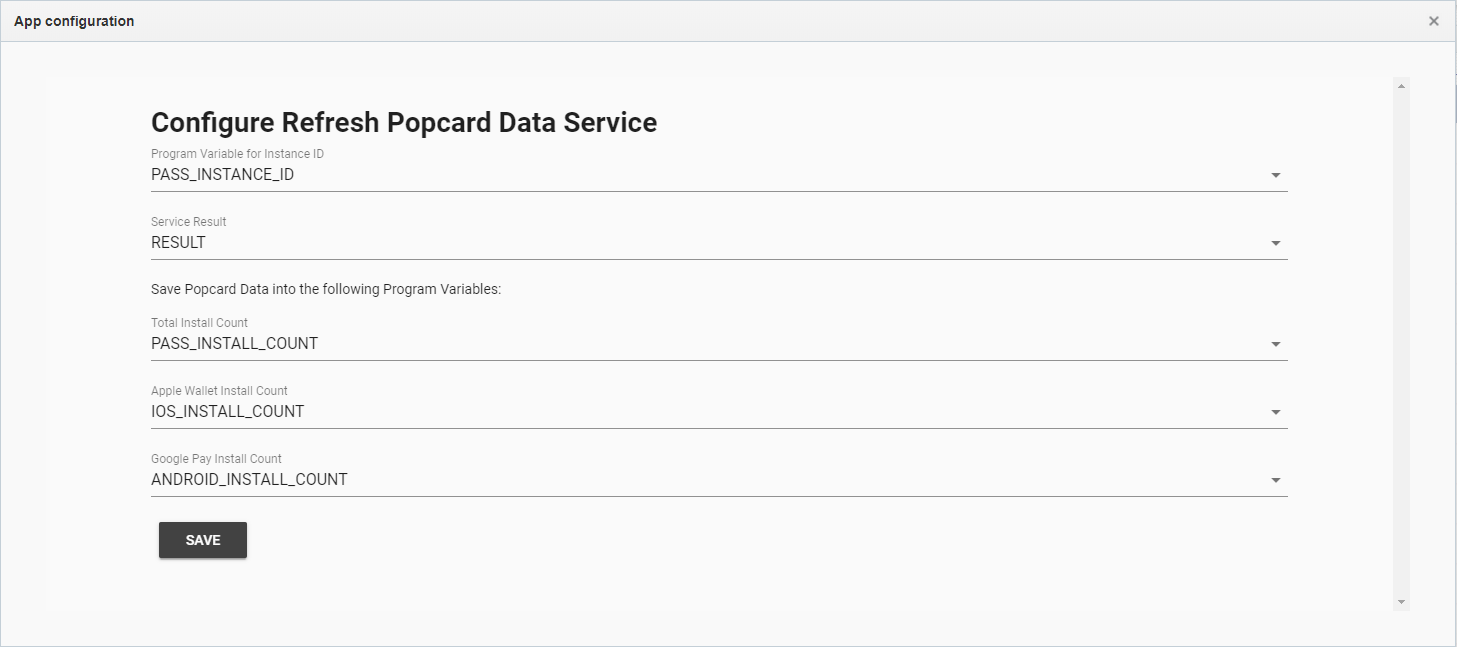Image resolution: width=1457 pixels, height=647 pixels.
Task: Click the Configure Refresh Popcard Data Service heading
Action: click(404, 122)
